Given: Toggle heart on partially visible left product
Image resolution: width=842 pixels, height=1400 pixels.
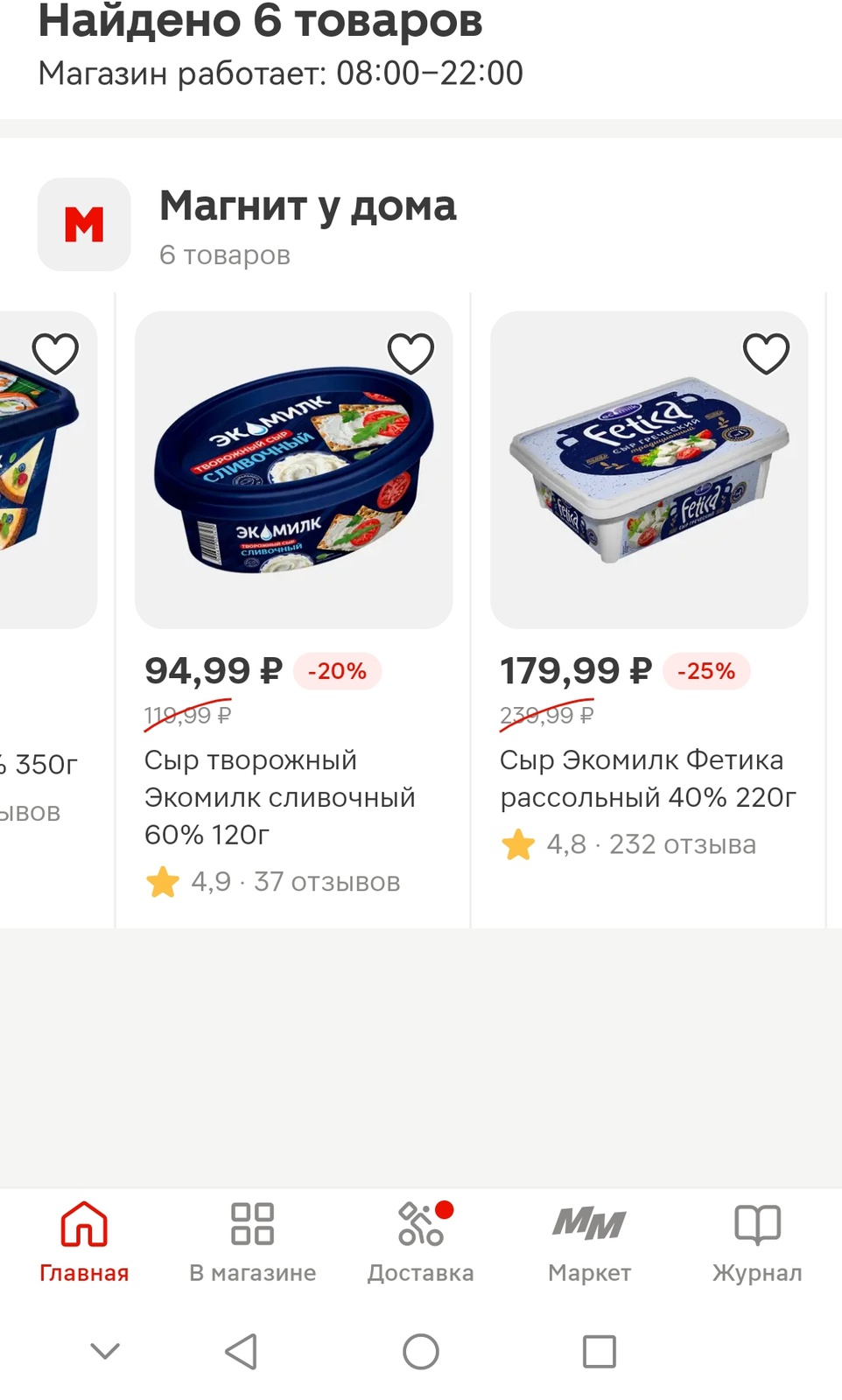Looking at the screenshot, I should [x=55, y=353].
